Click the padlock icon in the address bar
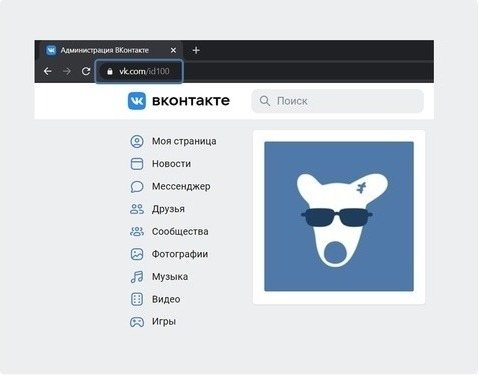The image size is (479, 375). point(110,71)
